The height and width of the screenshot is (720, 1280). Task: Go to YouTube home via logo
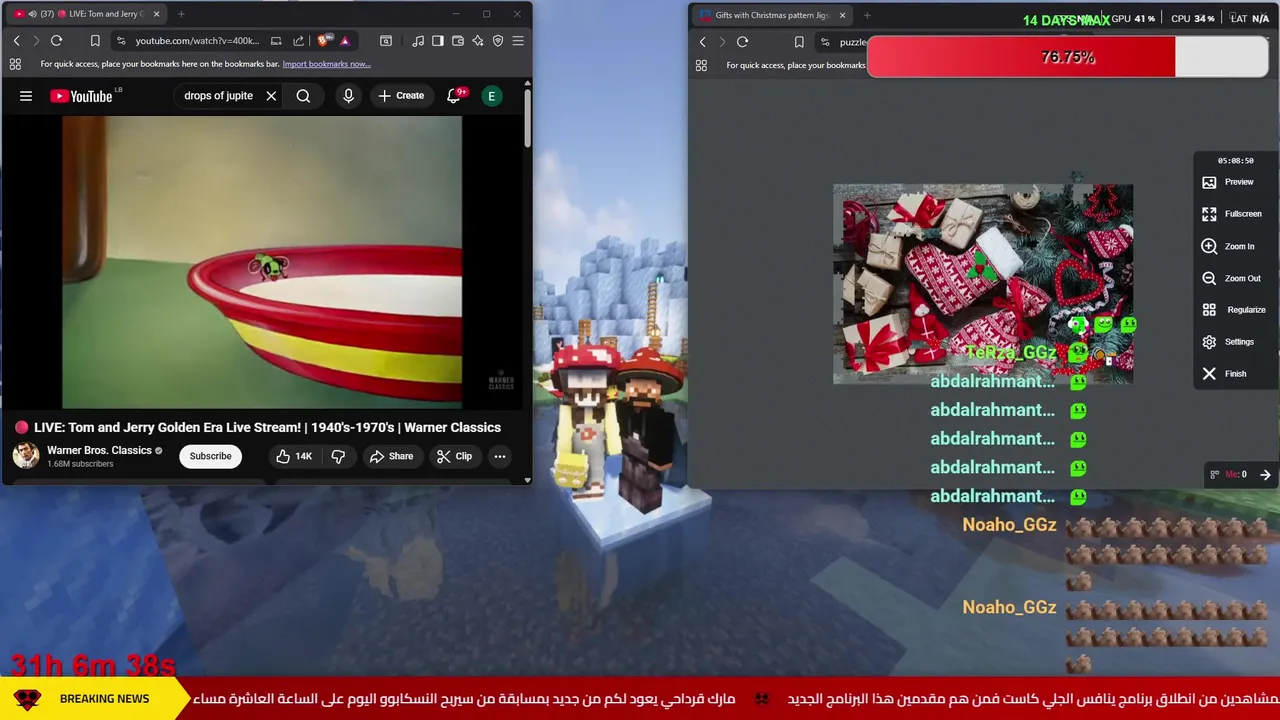pyautogui.click(x=82, y=96)
